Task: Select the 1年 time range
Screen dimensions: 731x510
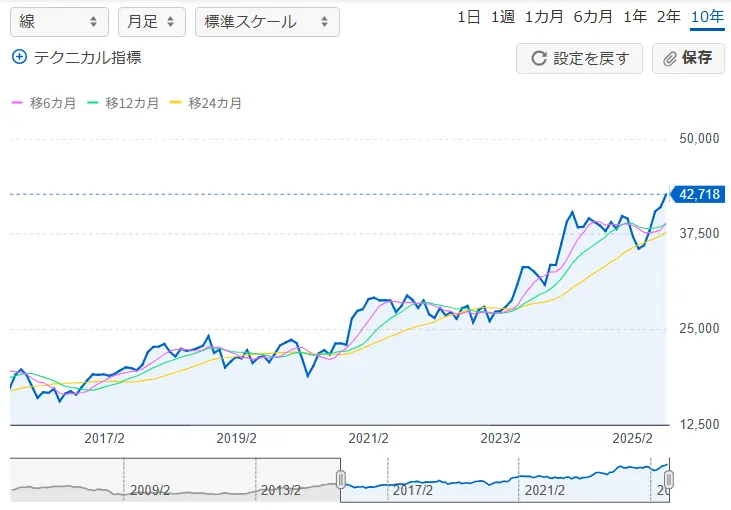Action: 635,17
